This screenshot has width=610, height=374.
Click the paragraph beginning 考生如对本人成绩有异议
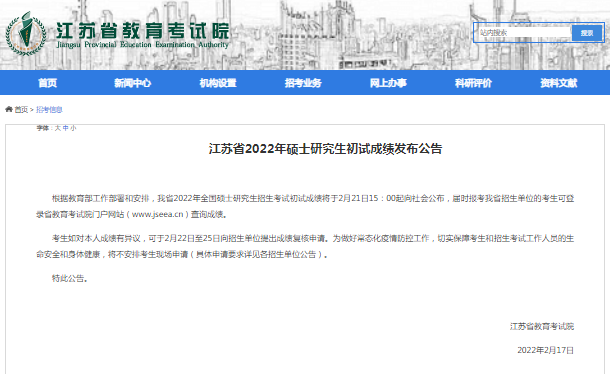(305, 246)
